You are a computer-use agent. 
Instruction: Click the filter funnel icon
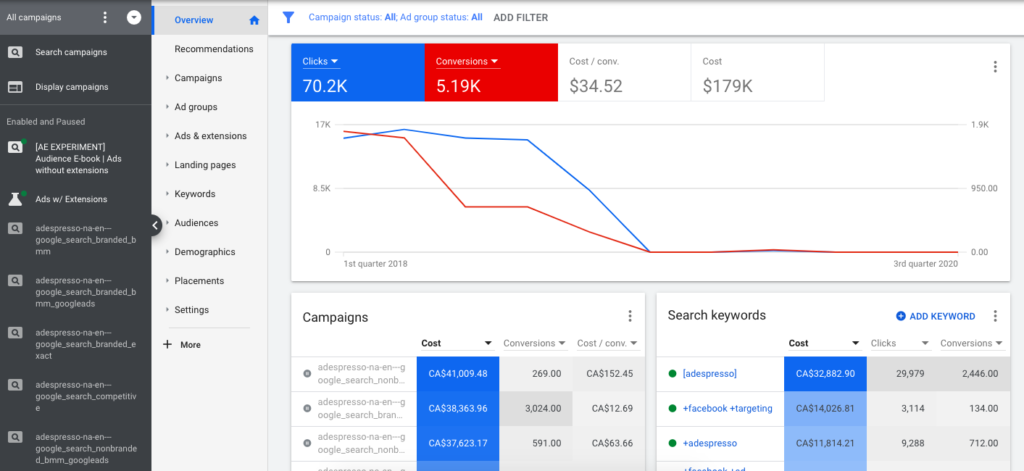(x=288, y=17)
